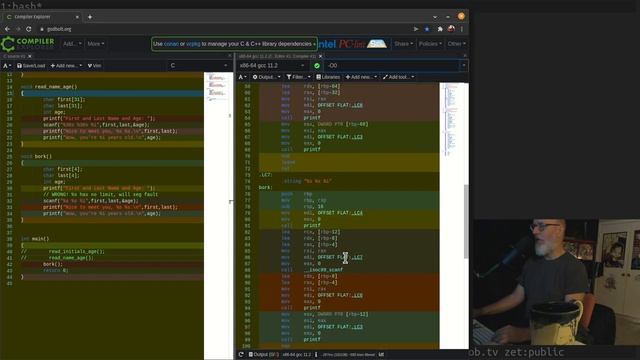Click the timing chart icon in status bar
The image size is (640, 360).
tap(381, 355)
